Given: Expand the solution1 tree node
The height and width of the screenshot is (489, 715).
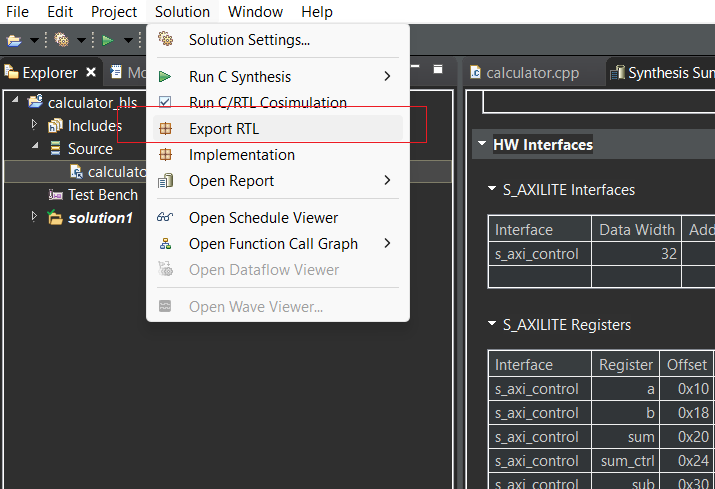Looking at the screenshot, I should [34, 216].
